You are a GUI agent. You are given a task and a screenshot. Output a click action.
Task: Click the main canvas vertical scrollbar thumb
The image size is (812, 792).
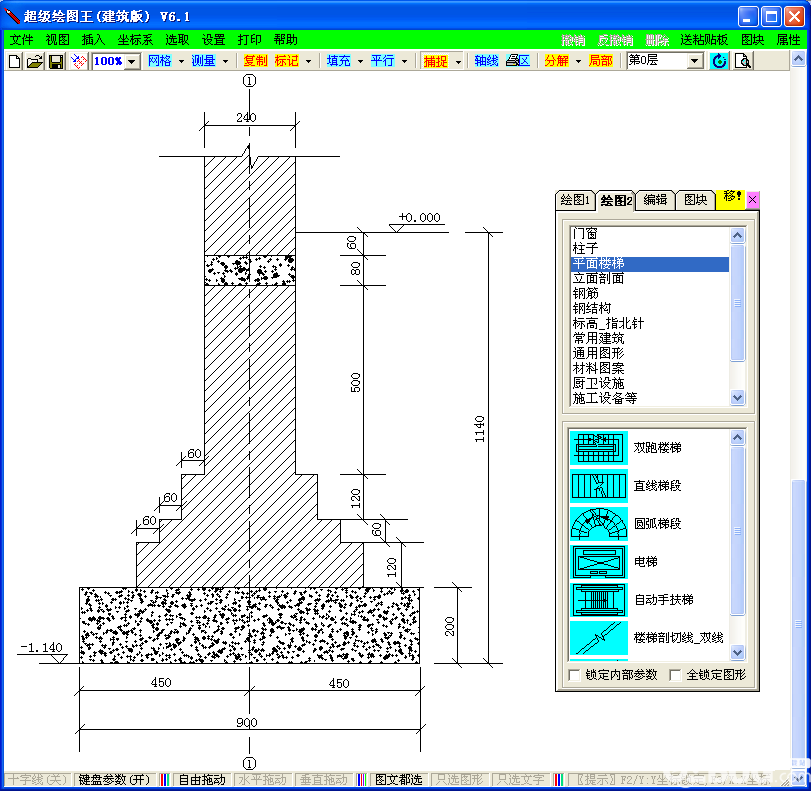pyautogui.click(x=798, y=624)
